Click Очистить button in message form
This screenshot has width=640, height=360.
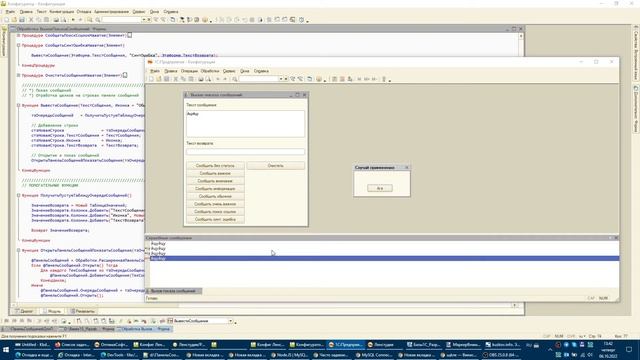click(x=276, y=166)
